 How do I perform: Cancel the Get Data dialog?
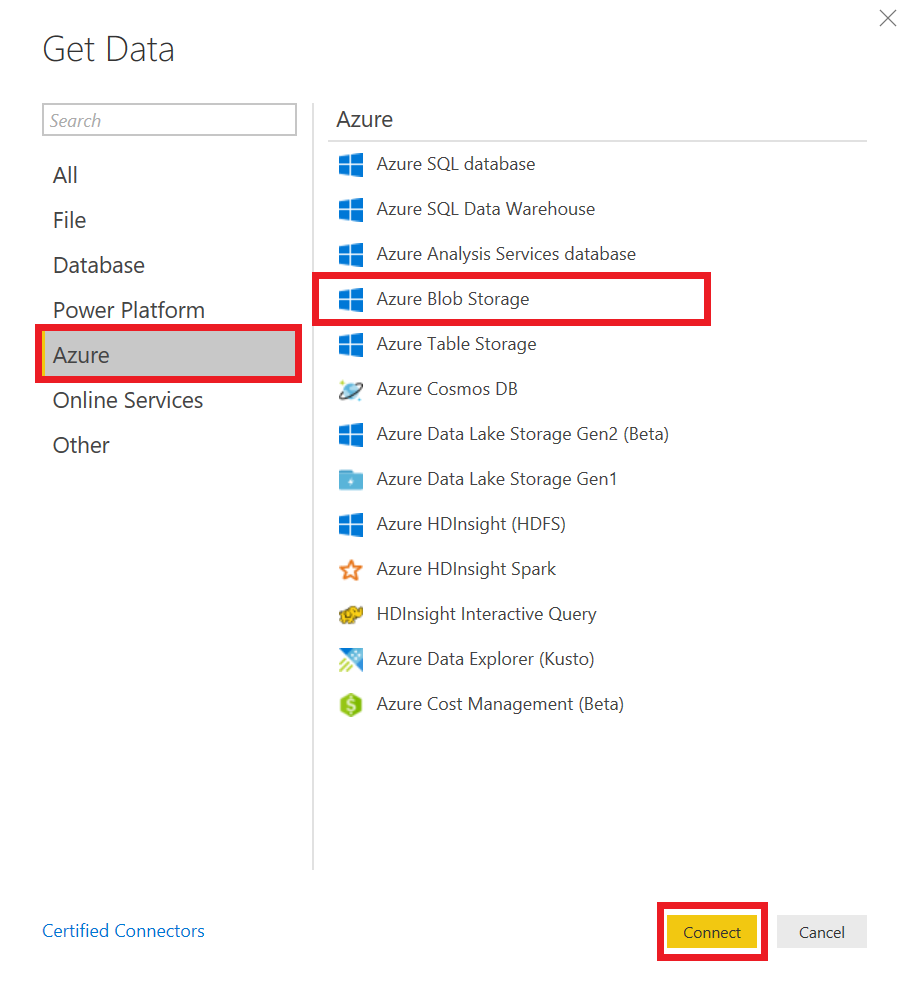pyautogui.click(x=822, y=932)
